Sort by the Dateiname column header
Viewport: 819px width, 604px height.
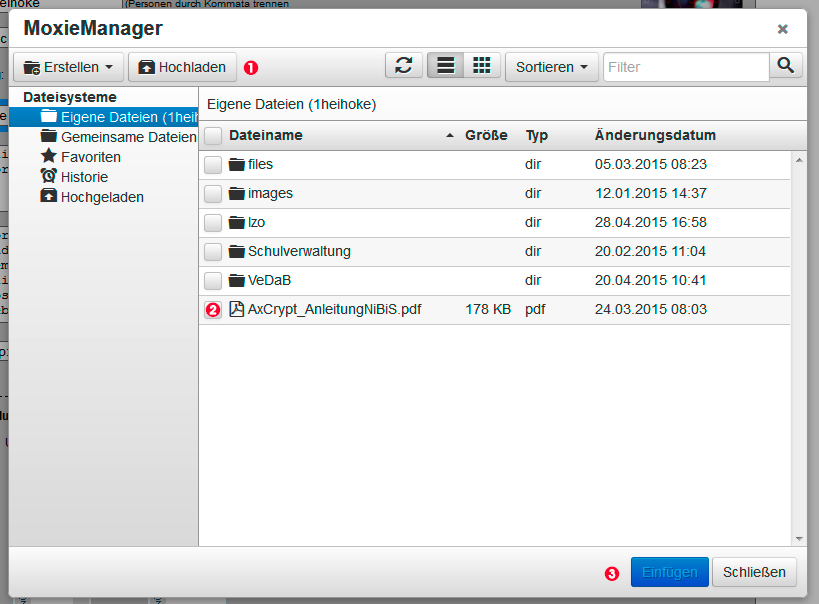pos(265,135)
